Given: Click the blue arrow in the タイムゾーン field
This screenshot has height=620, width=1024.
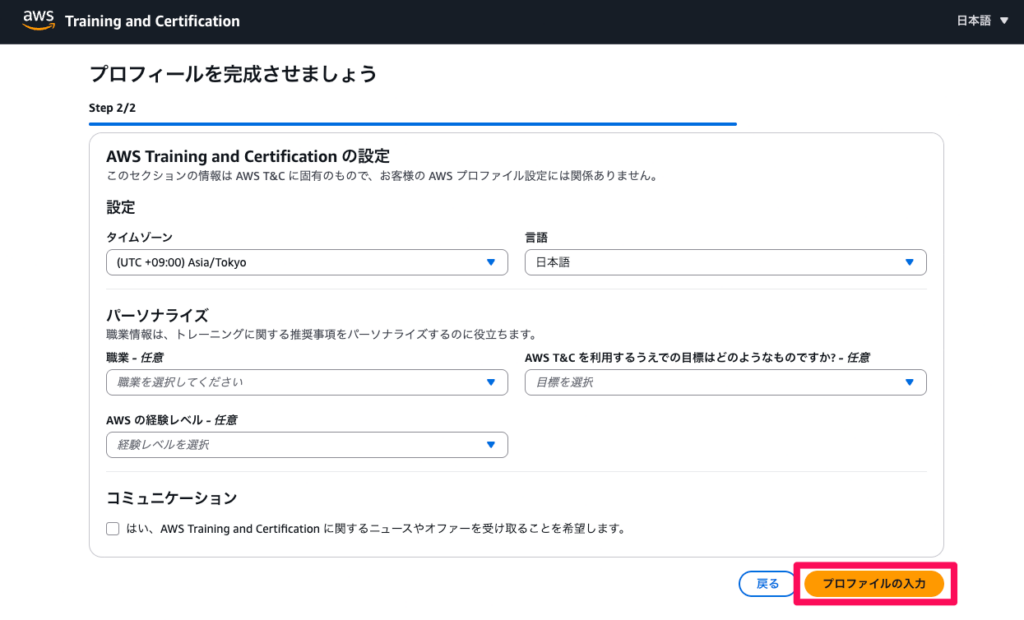Looking at the screenshot, I should click(490, 262).
